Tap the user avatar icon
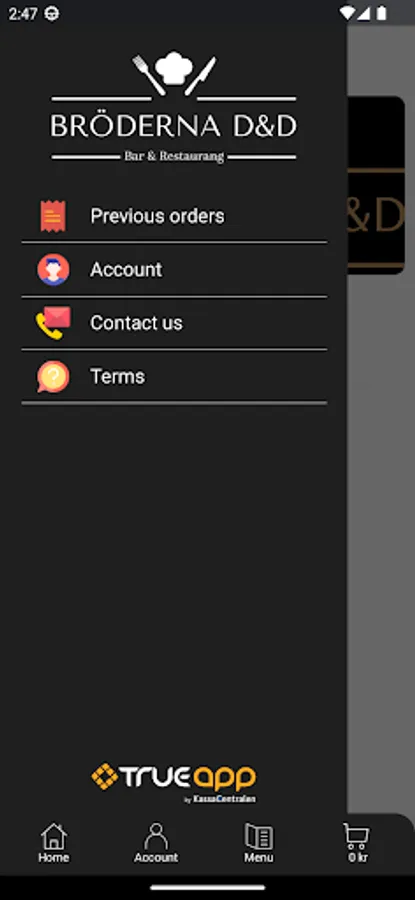415x900 pixels. click(x=53, y=269)
